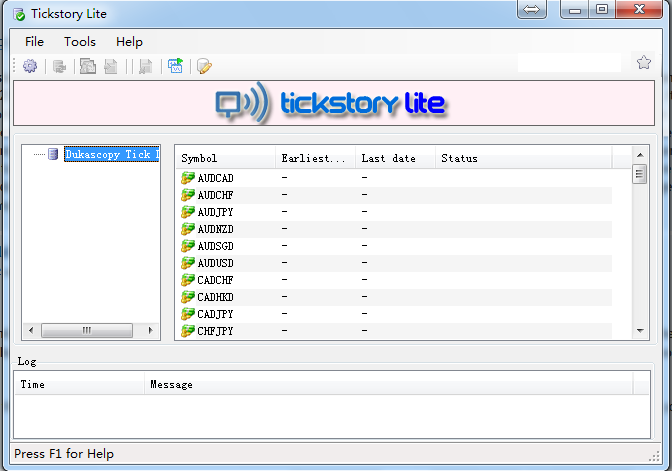This screenshot has width=672, height=471.
Task: Click the CADJPY symbol icon
Action: 188,314
